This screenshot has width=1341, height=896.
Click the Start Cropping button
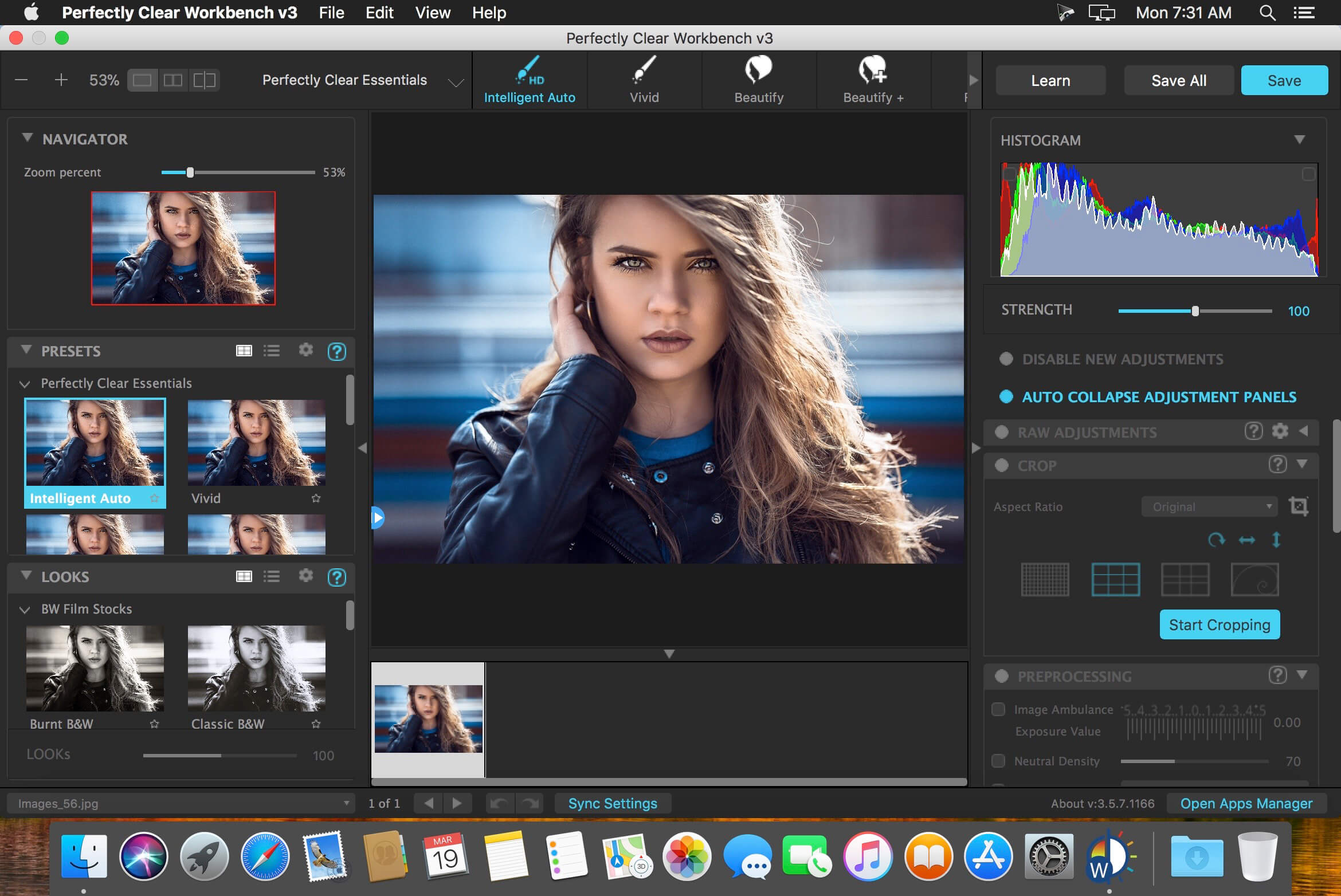point(1220,624)
